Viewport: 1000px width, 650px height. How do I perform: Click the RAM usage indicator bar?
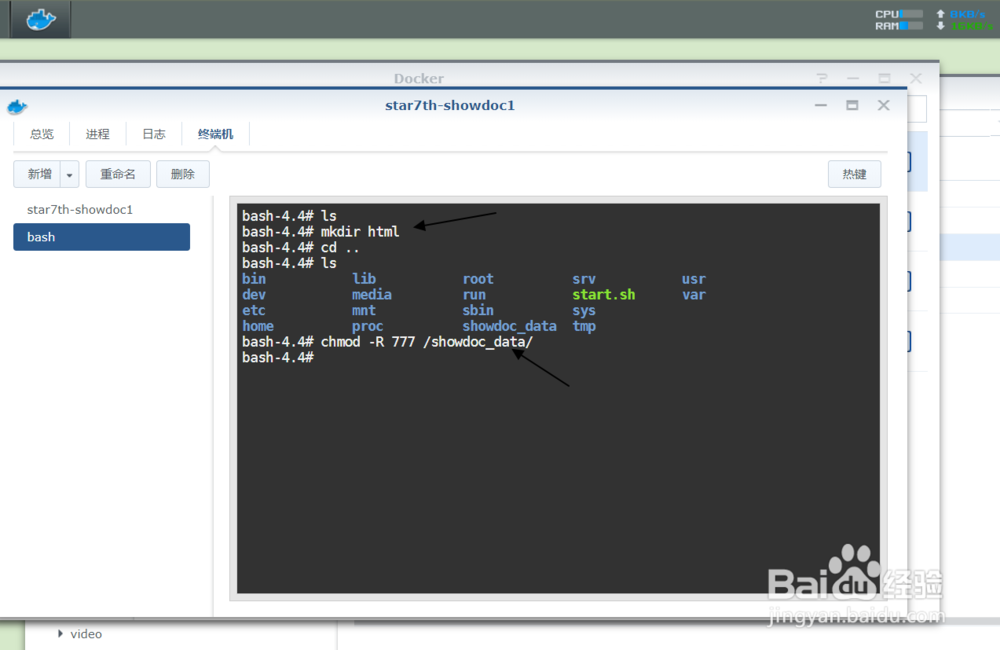click(911, 26)
